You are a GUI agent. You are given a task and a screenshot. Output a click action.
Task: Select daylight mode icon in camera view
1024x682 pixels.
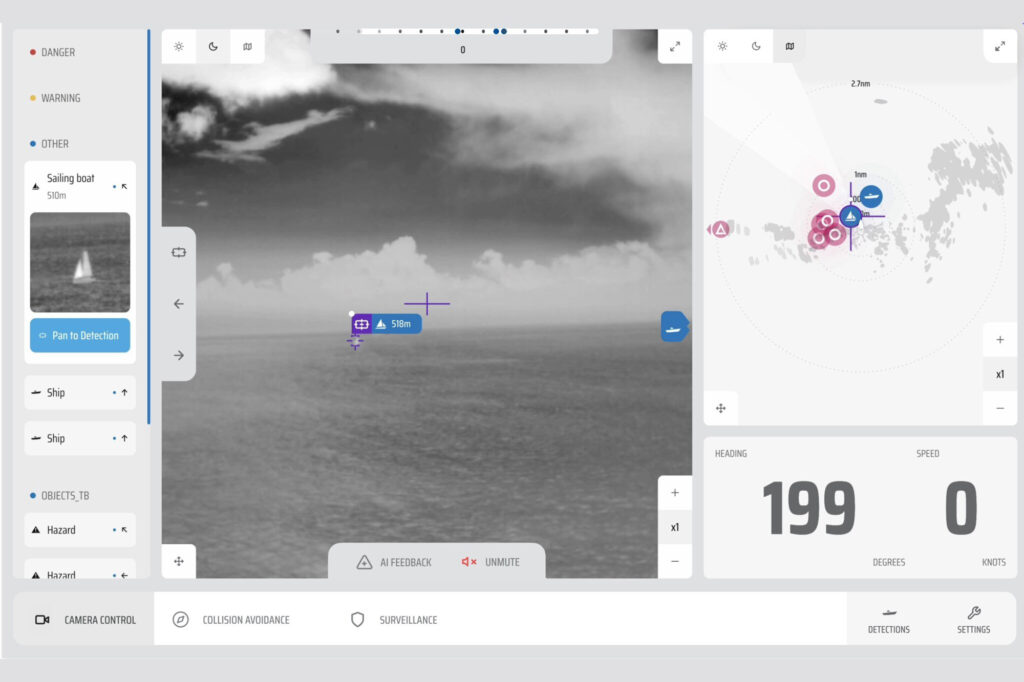[x=179, y=46]
